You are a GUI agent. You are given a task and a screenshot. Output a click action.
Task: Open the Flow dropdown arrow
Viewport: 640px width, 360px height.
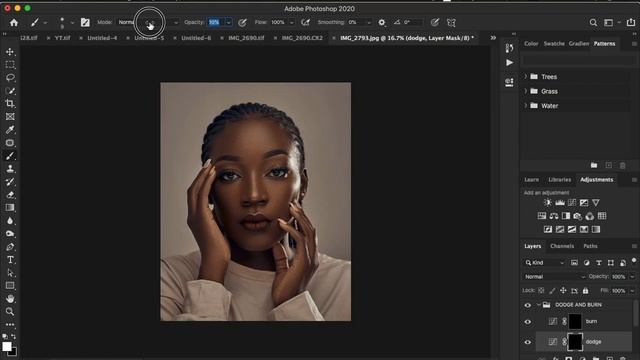coord(291,22)
